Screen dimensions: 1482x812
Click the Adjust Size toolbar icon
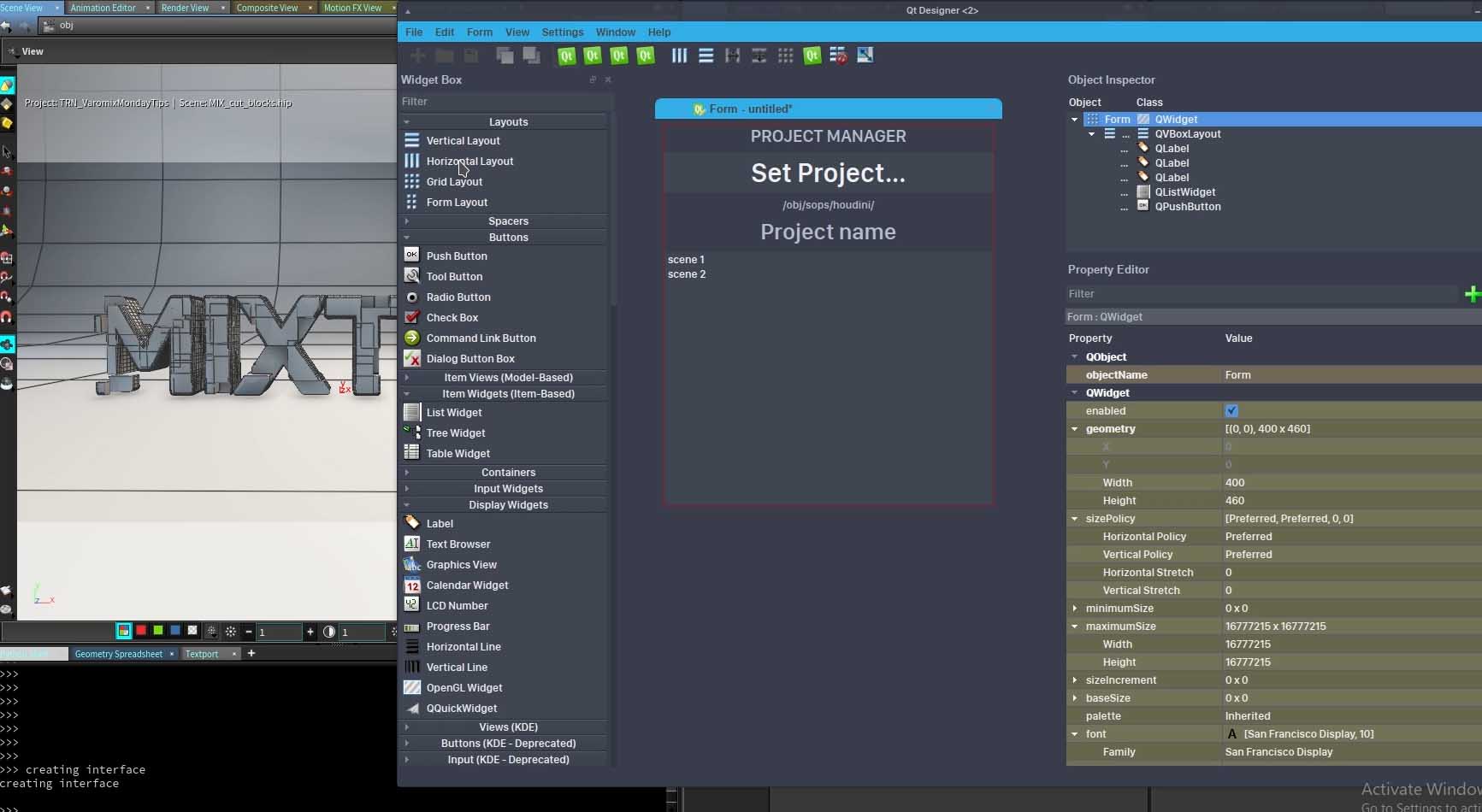[x=865, y=56]
